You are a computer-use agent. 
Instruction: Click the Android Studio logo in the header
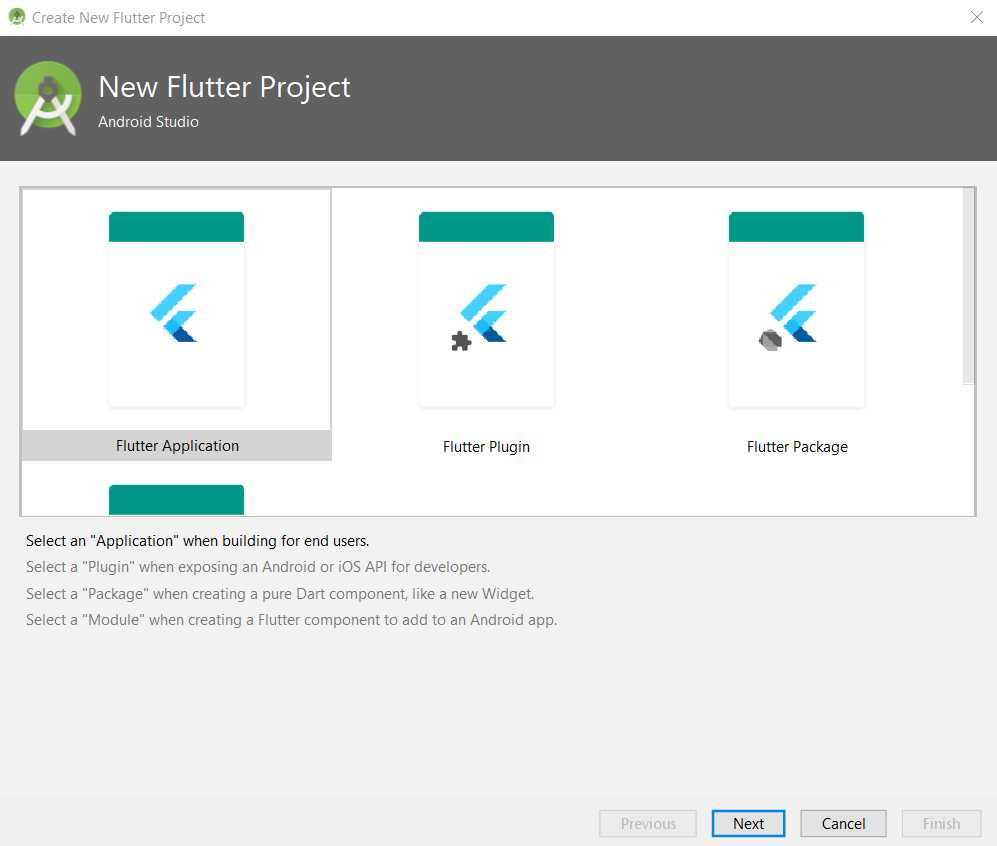48,97
